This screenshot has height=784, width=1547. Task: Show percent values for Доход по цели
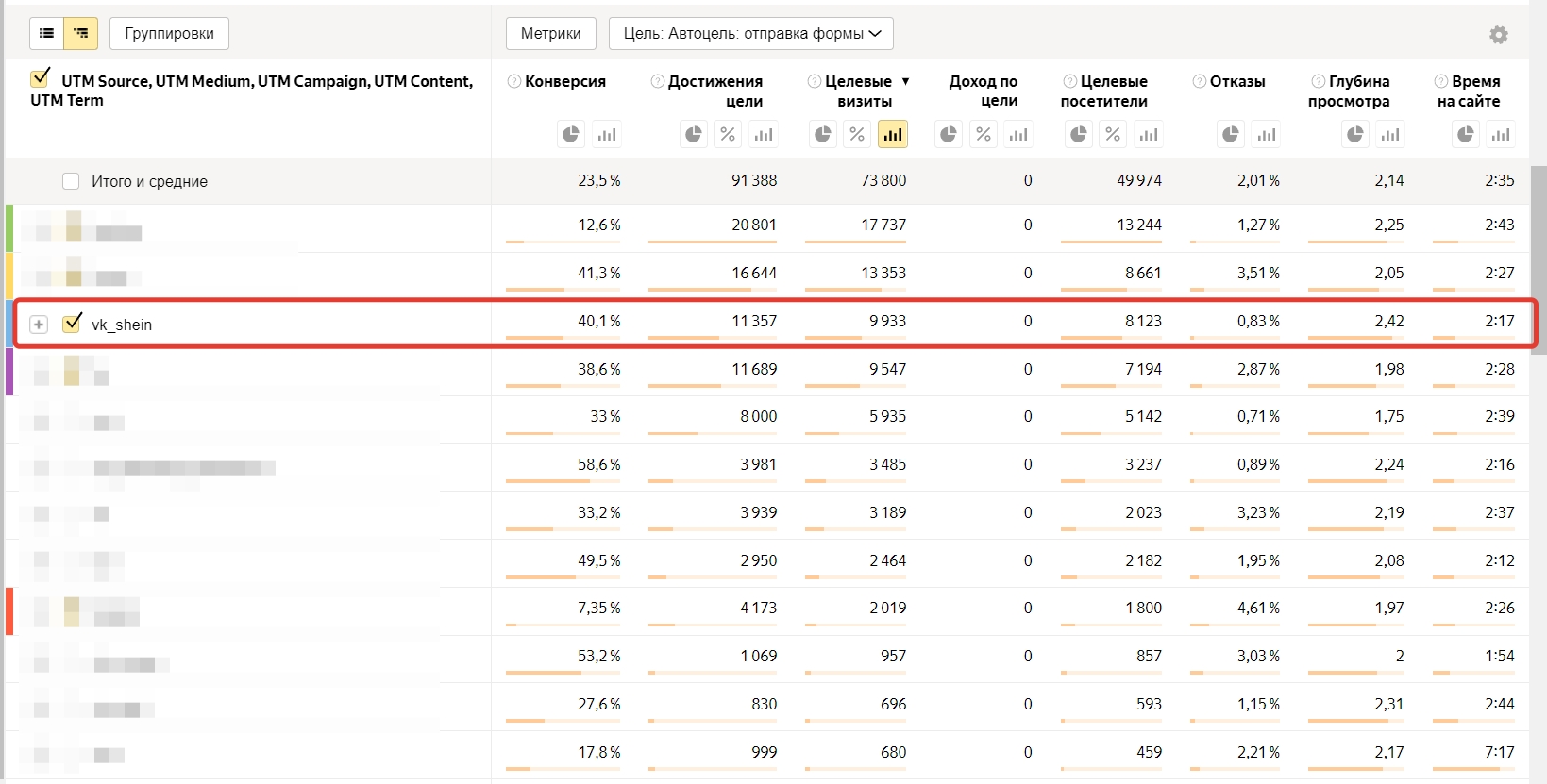click(x=984, y=135)
